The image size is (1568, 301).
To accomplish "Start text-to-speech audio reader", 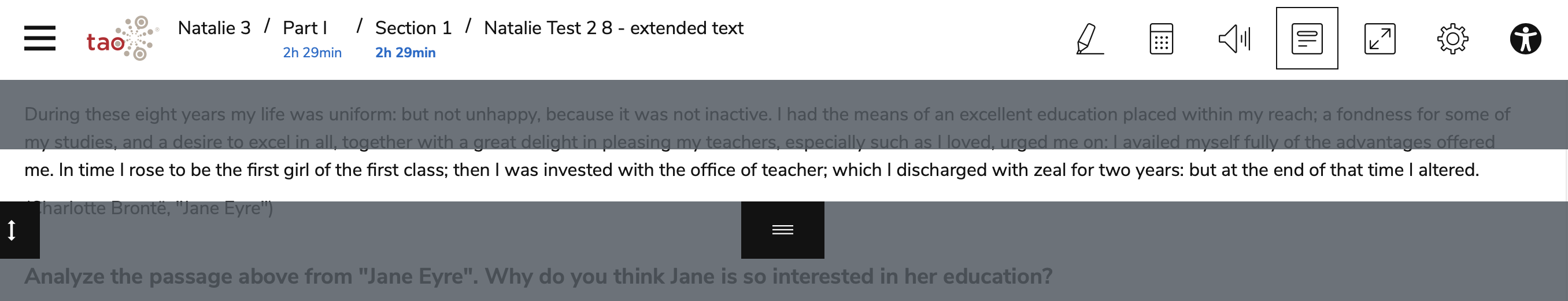I will click(1234, 39).
